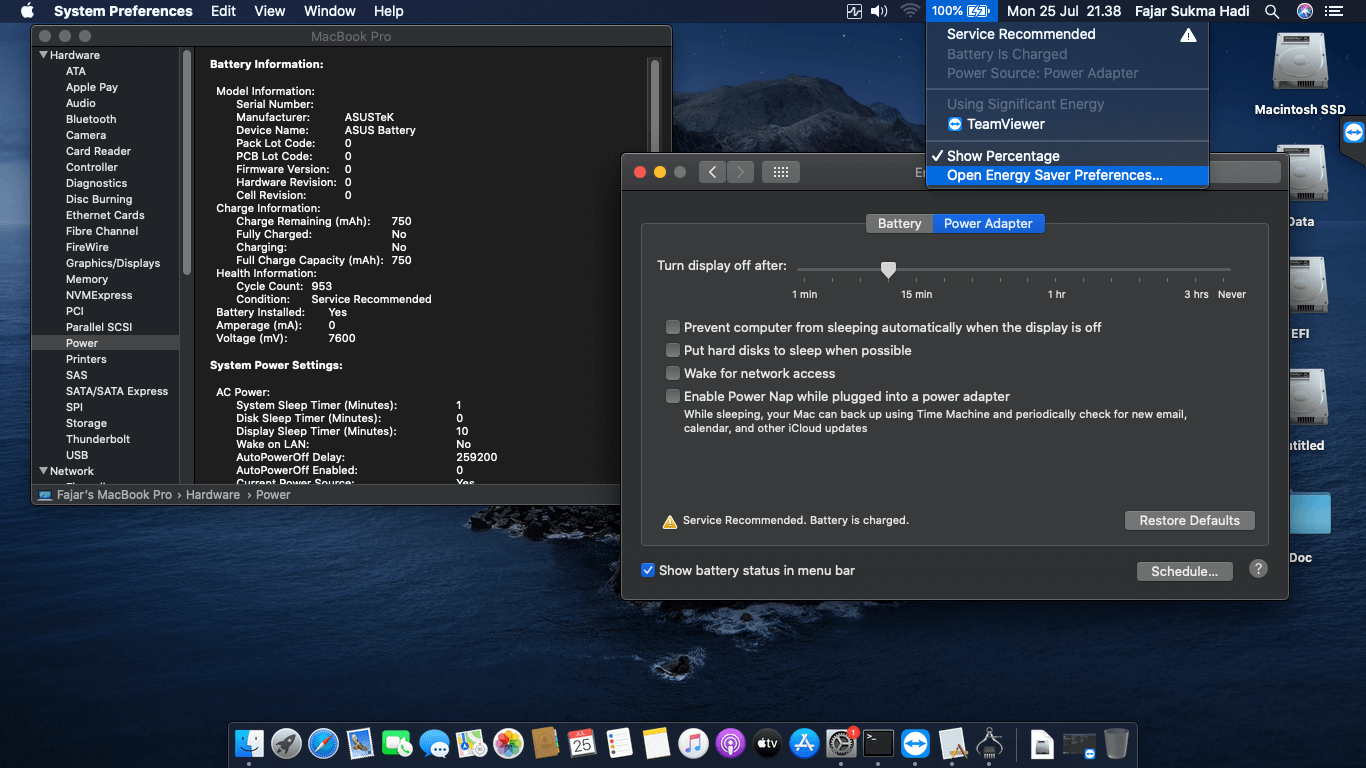
Task: Switch to the Battery tab
Action: [x=899, y=223]
